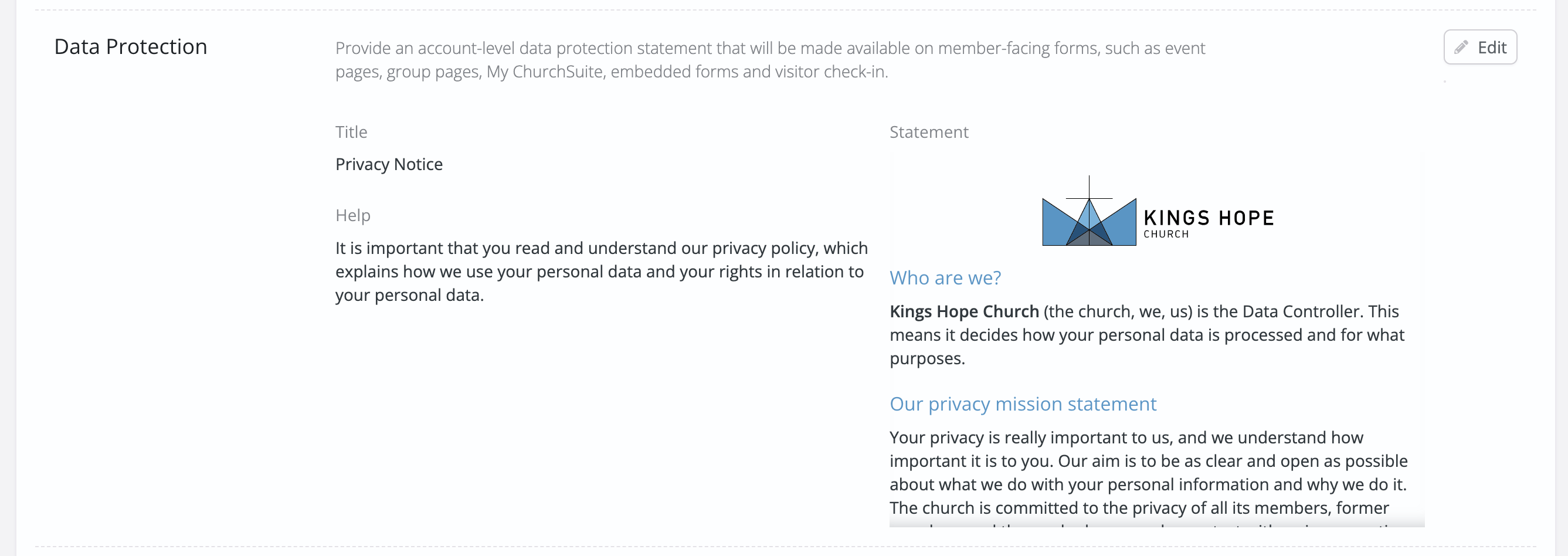Click the 'Privacy Notice' title value
The height and width of the screenshot is (556, 1568).
point(389,164)
